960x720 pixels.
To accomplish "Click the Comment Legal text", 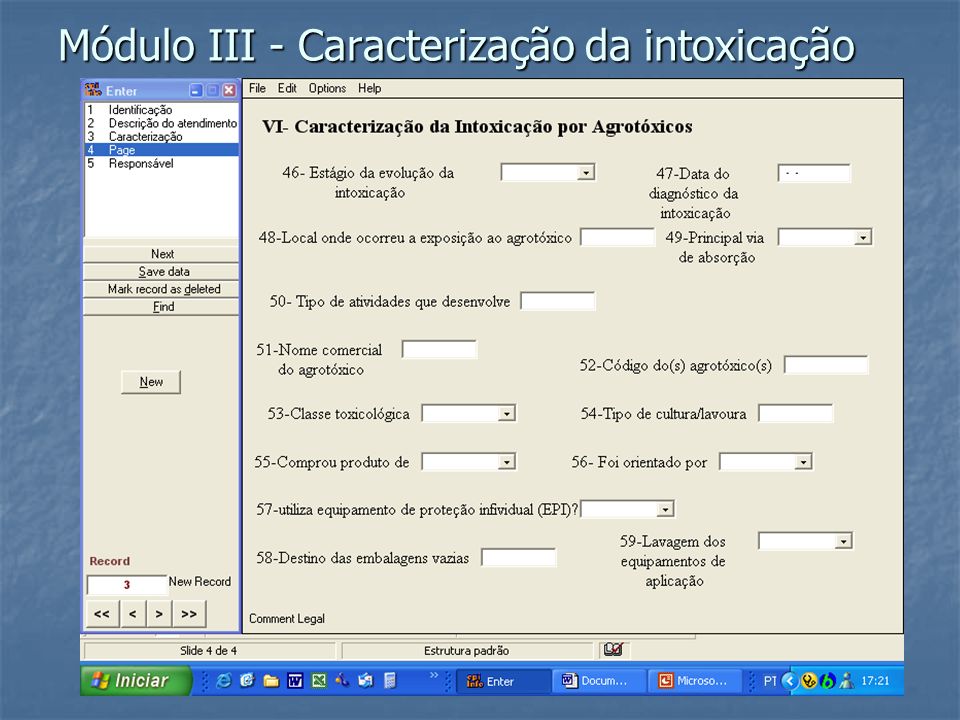I will tap(287, 618).
